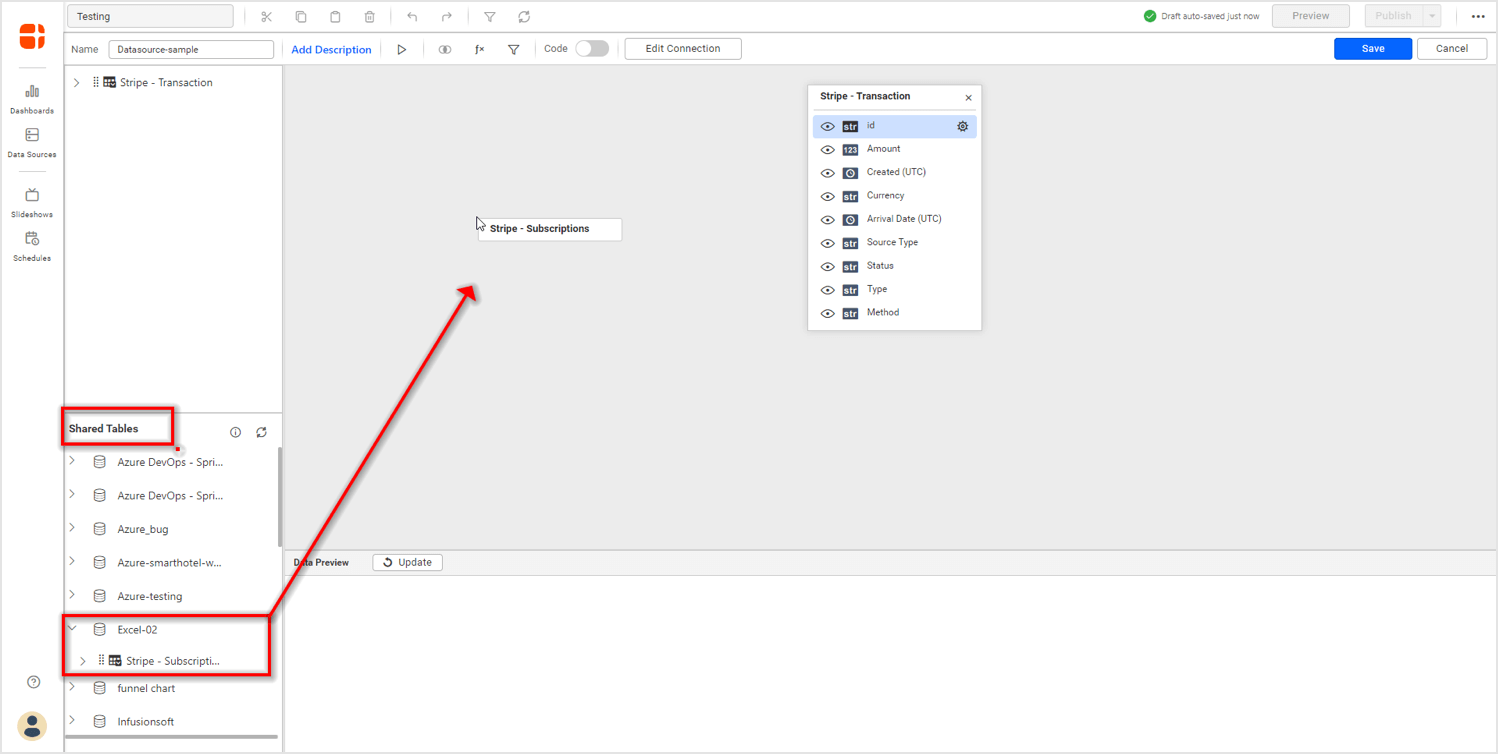Select the fx formula icon in toolbar
The height and width of the screenshot is (754, 1498).
479,48
